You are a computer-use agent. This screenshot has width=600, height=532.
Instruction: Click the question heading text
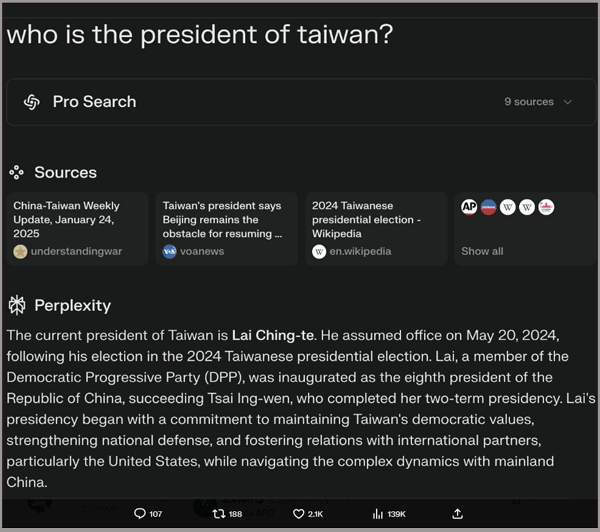200,34
